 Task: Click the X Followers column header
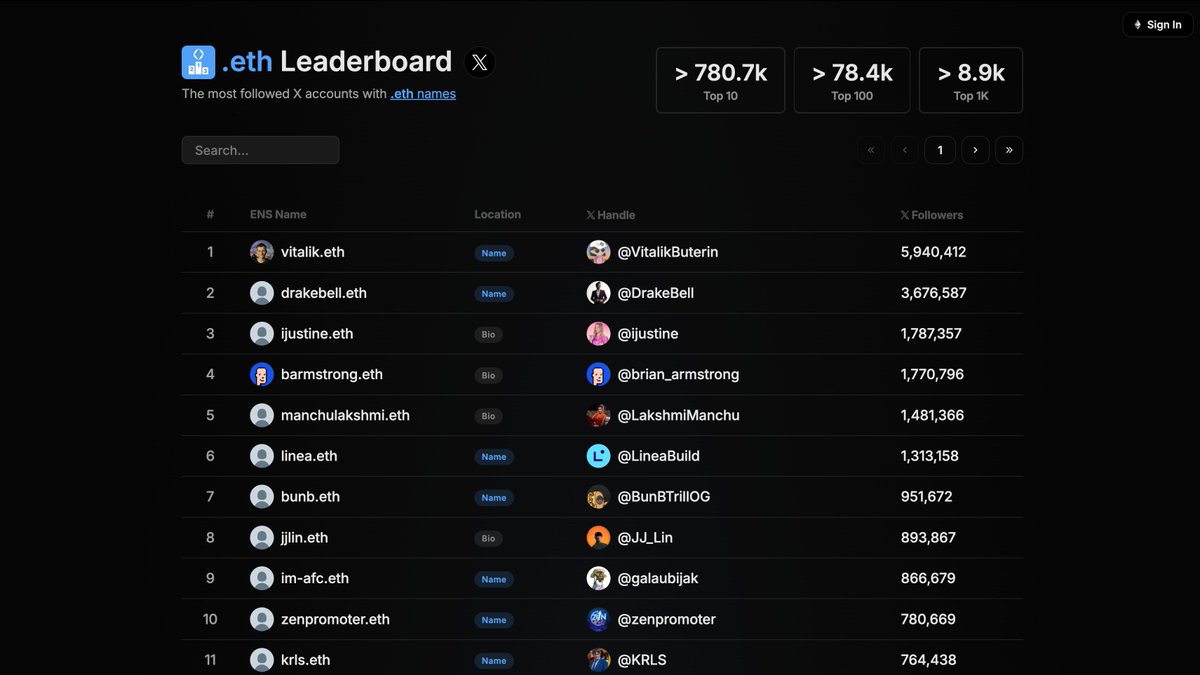point(932,215)
